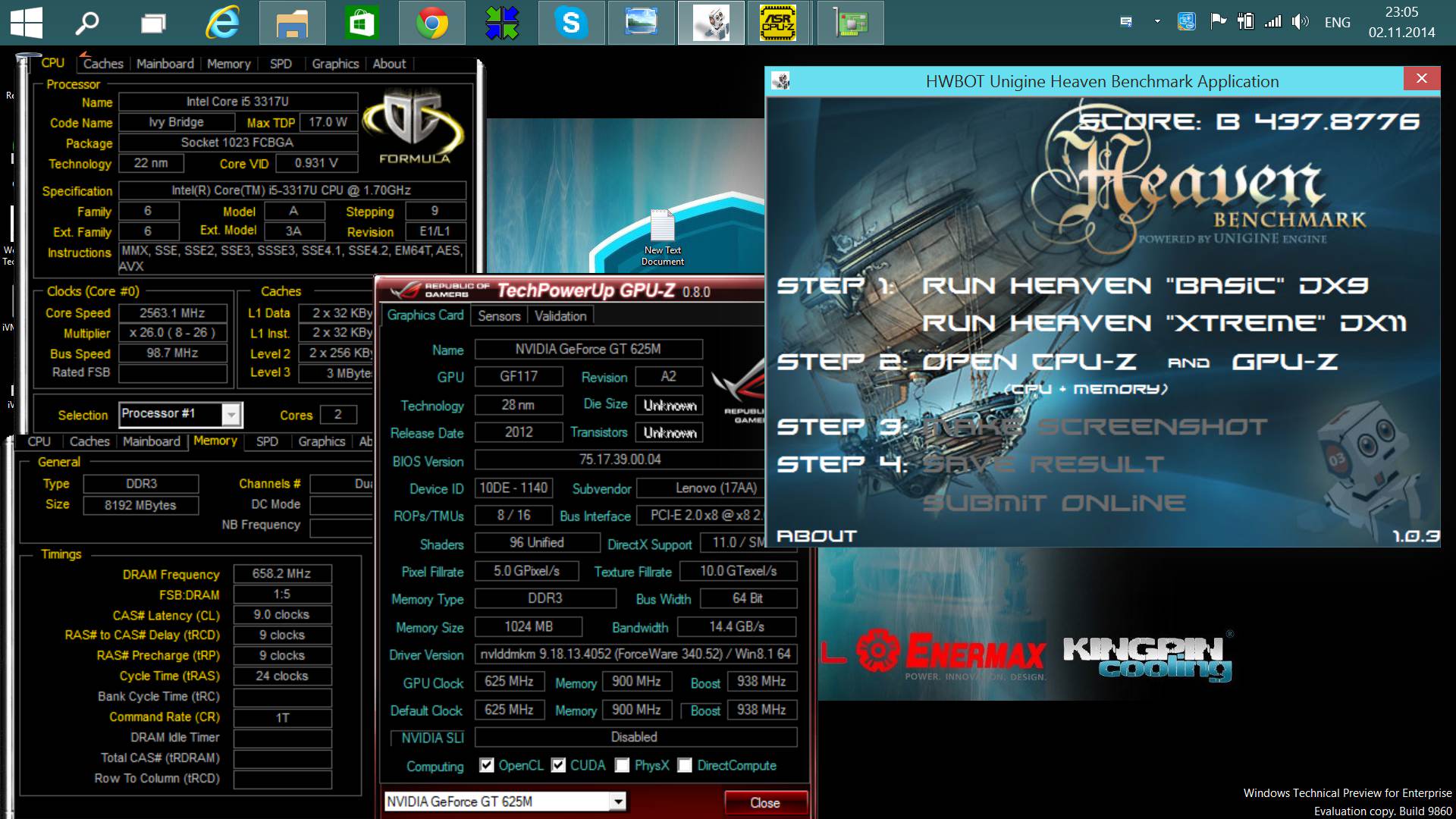1456x819 pixels.
Task: Open the green and blue arrows taskbar app
Action: [501, 23]
